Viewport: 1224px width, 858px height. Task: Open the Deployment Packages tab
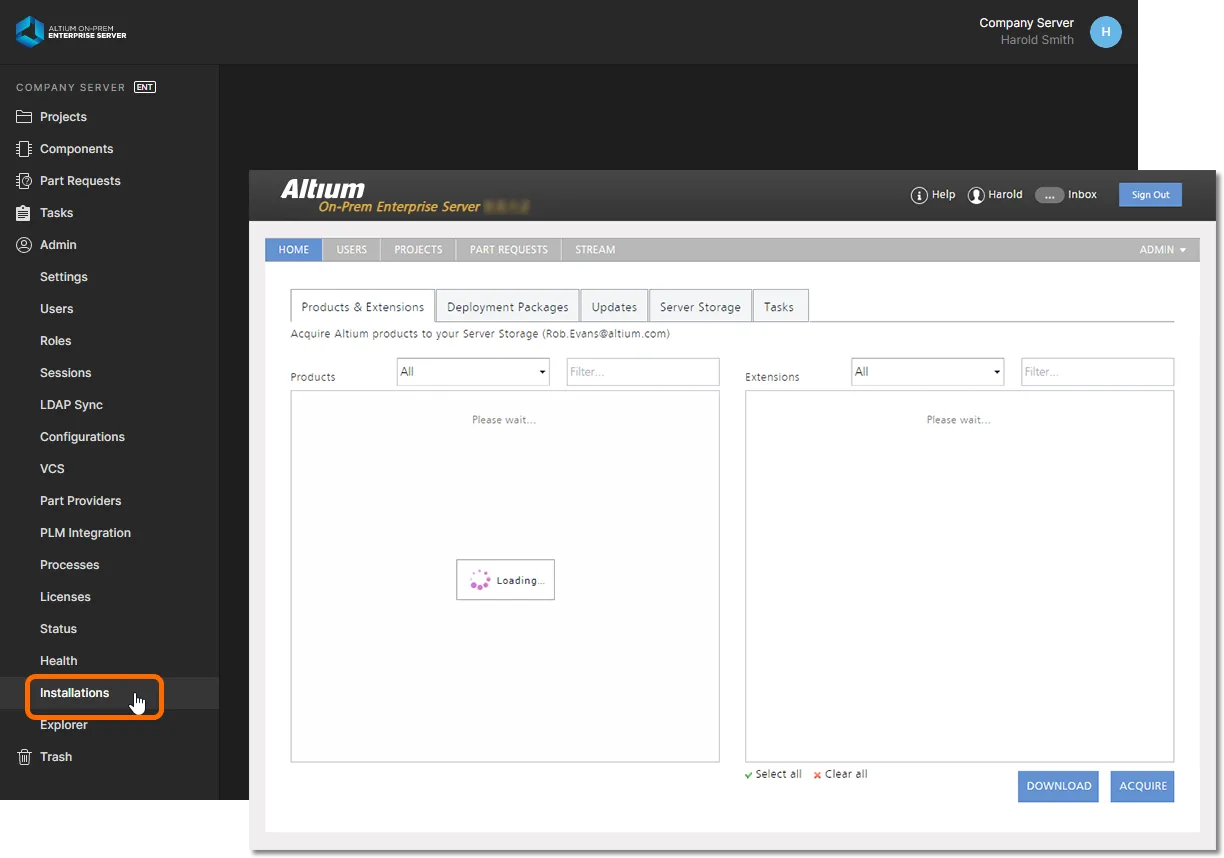click(x=508, y=307)
